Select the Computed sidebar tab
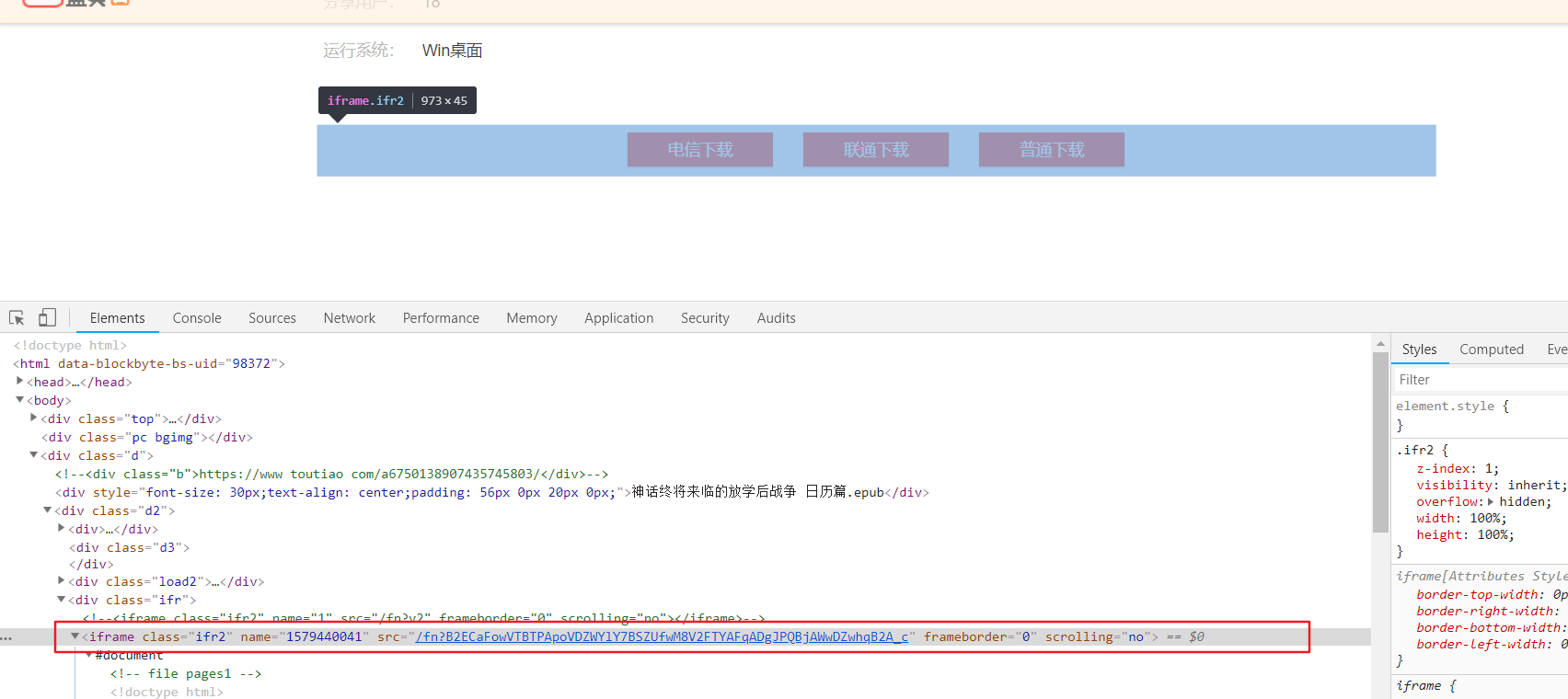Screen dimensions: 1568x699 pyautogui.click(x=1492, y=349)
